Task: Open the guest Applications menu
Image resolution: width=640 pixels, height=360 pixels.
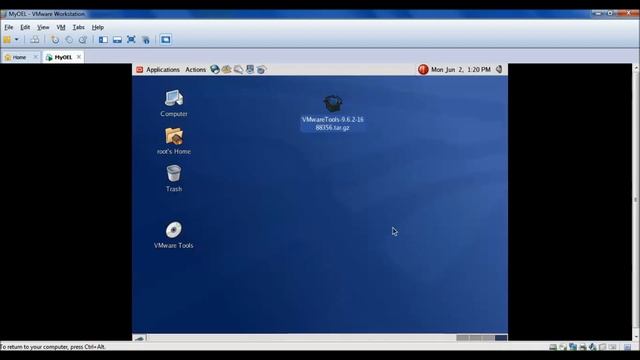Action: (163, 70)
